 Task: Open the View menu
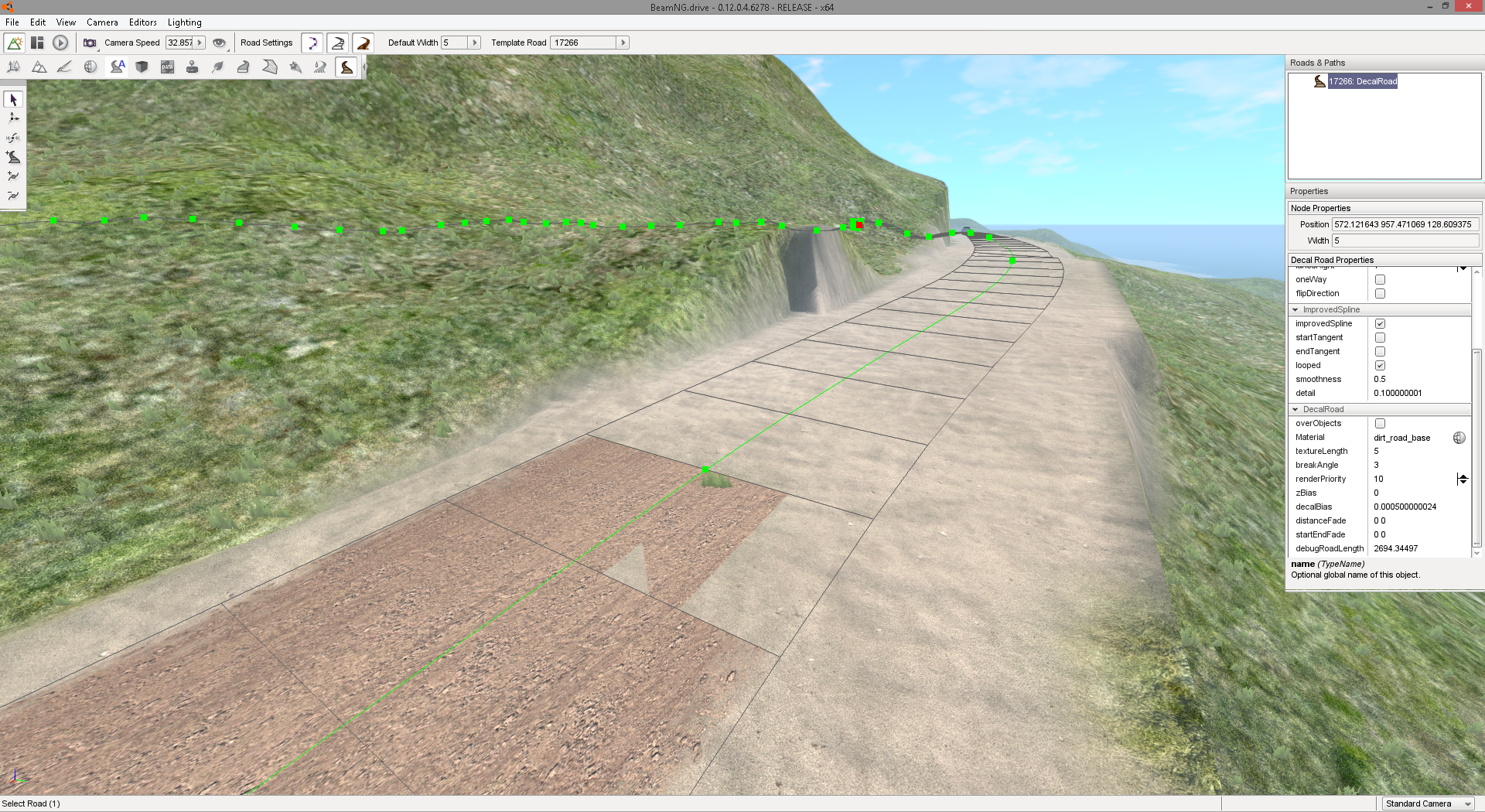(x=66, y=22)
